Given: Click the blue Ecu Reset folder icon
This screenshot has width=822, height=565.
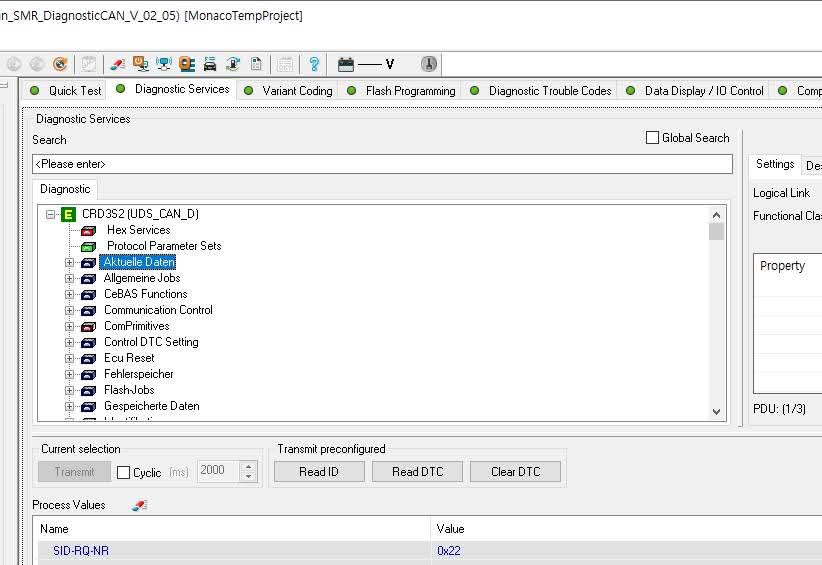Looking at the screenshot, I should pos(89,358).
